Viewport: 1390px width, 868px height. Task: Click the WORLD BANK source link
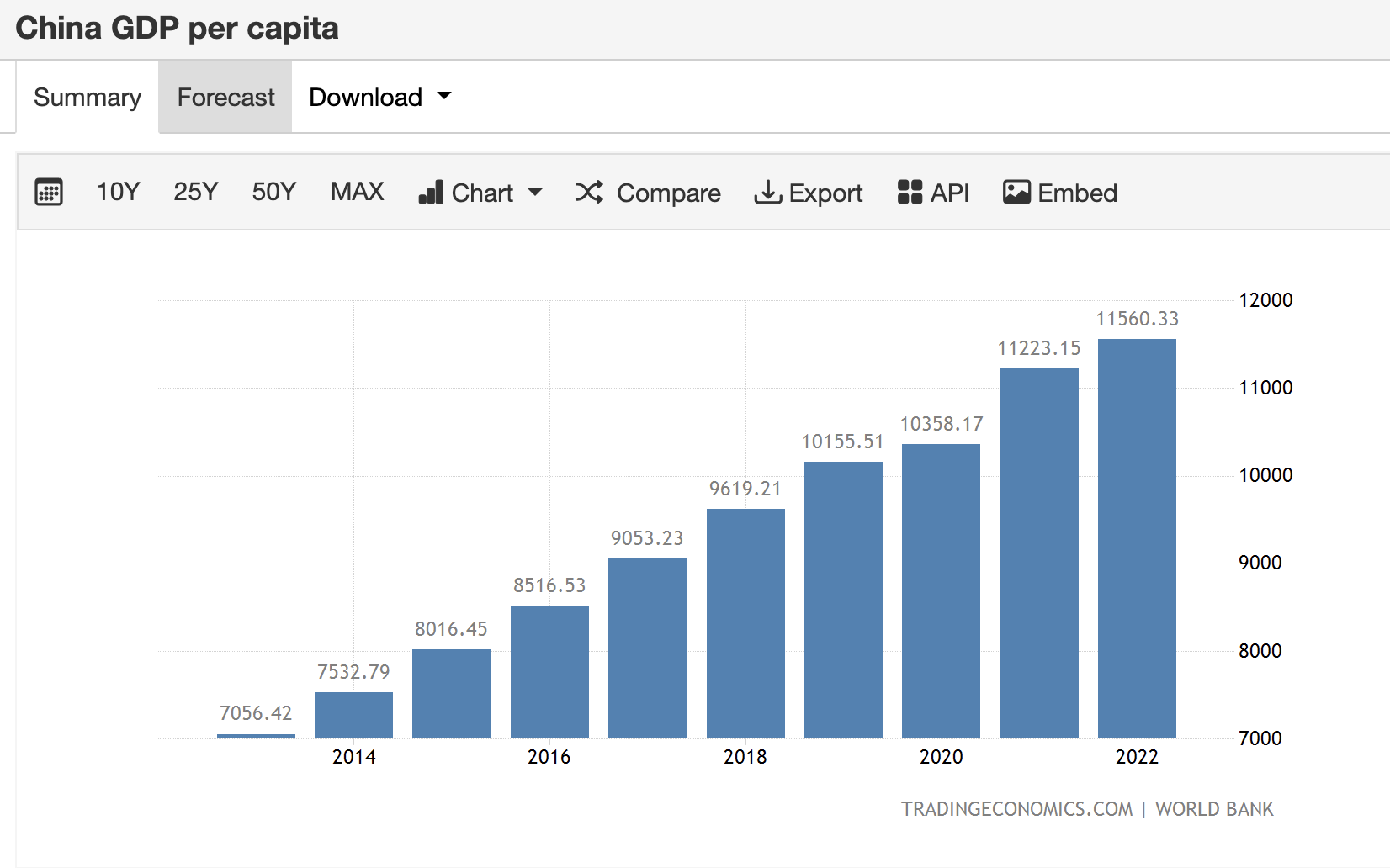[x=1214, y=809]
